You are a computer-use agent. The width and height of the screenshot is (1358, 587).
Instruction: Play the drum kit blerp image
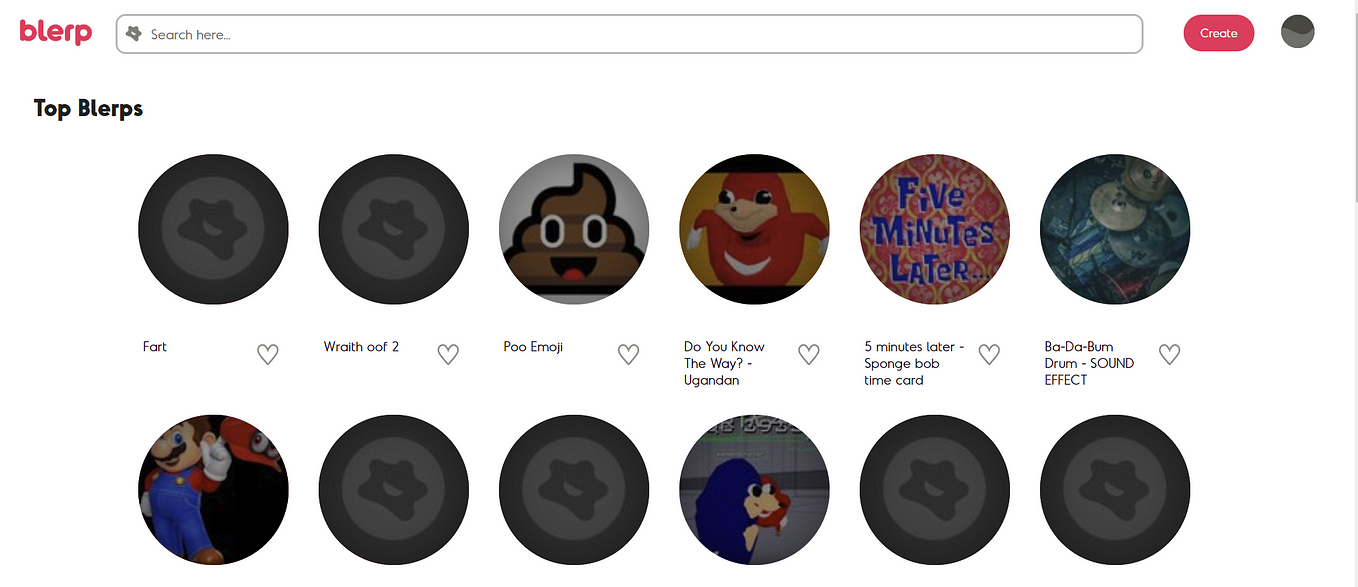point(1115,229)
